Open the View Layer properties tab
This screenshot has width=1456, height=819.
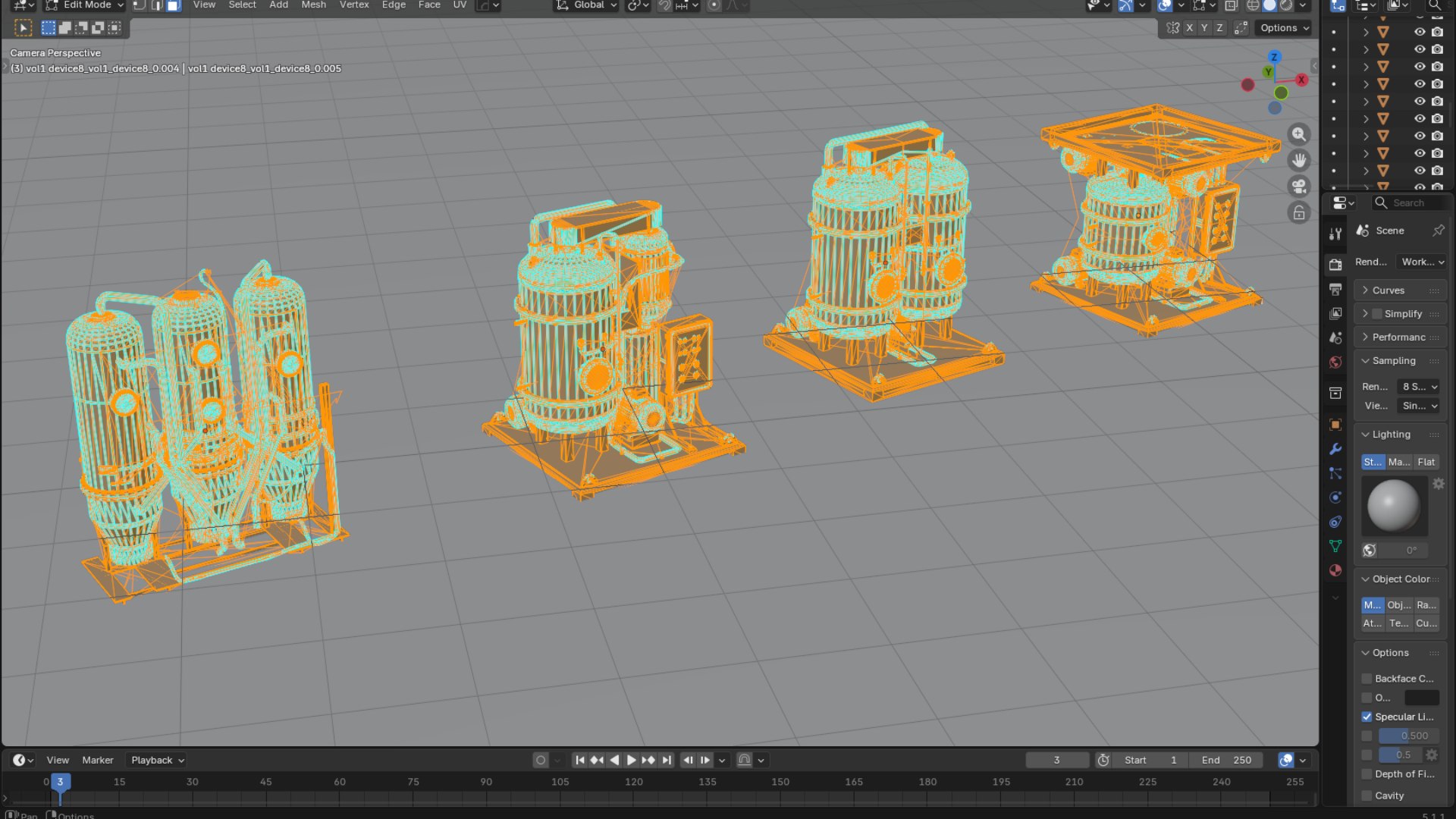coord(1335,313)
